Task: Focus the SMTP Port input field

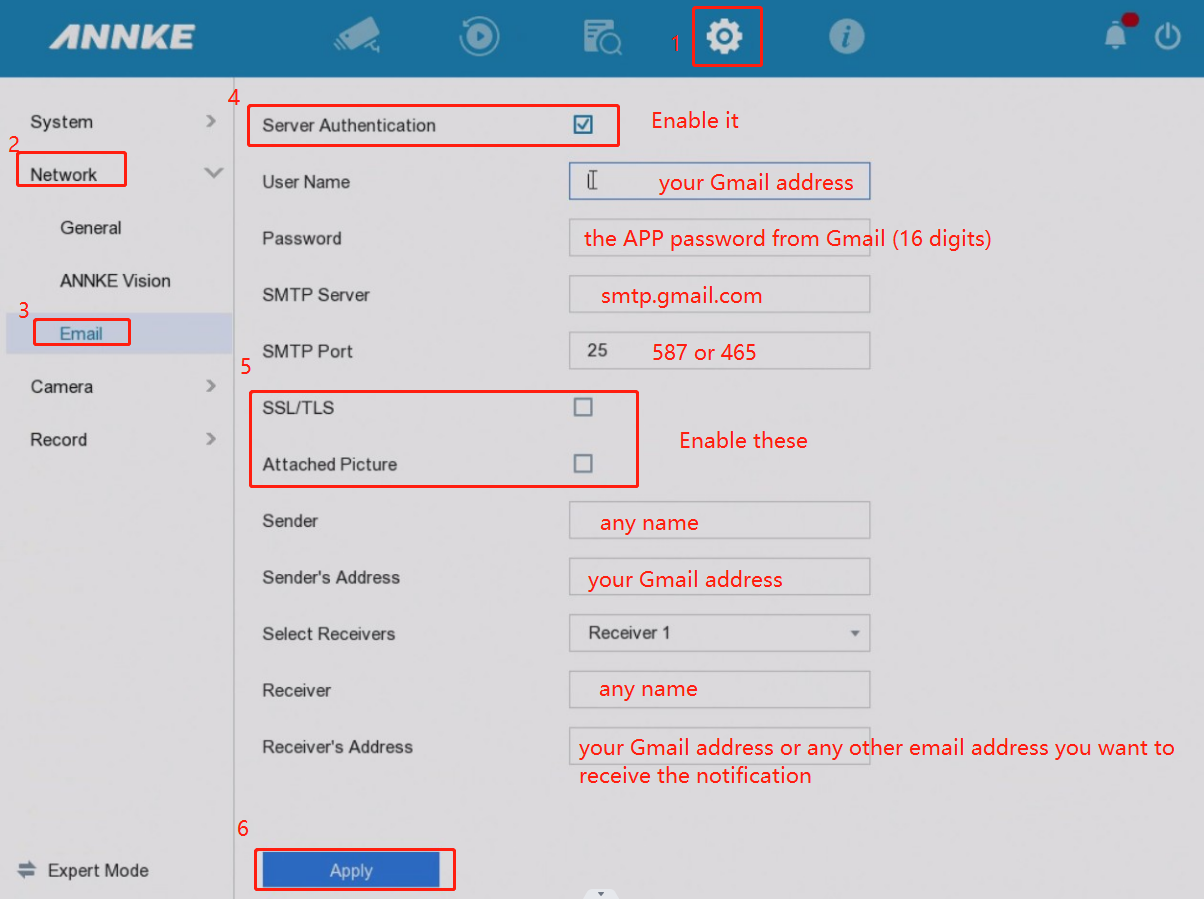Action: (x=720, y=351)
